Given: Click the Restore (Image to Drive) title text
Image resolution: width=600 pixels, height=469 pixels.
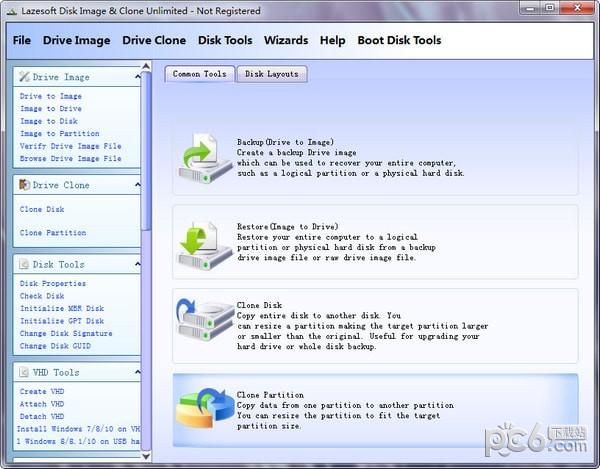Looking at the screenshot, I should point(287,226).
